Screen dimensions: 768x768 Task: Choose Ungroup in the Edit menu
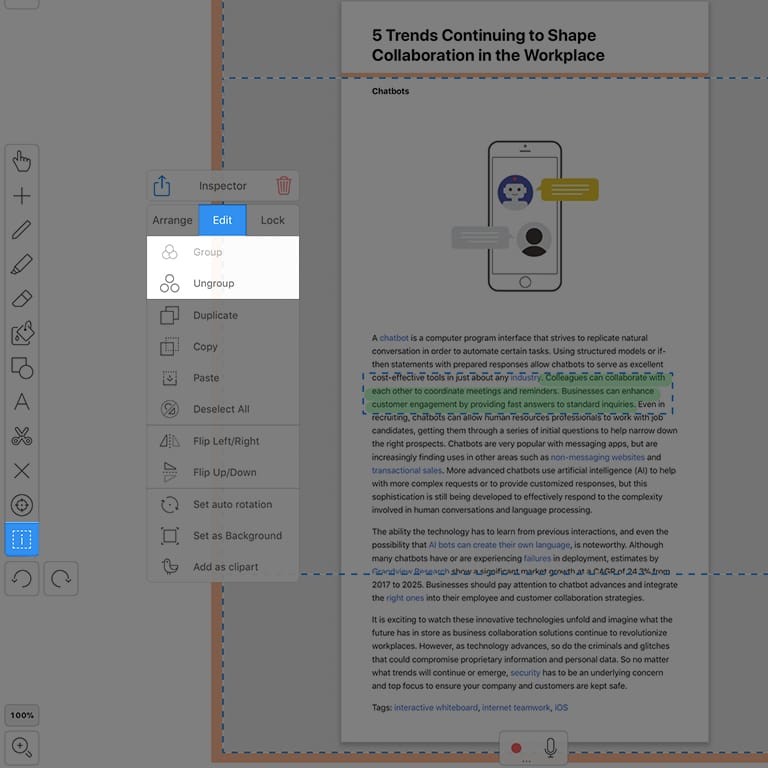(223, 283)
